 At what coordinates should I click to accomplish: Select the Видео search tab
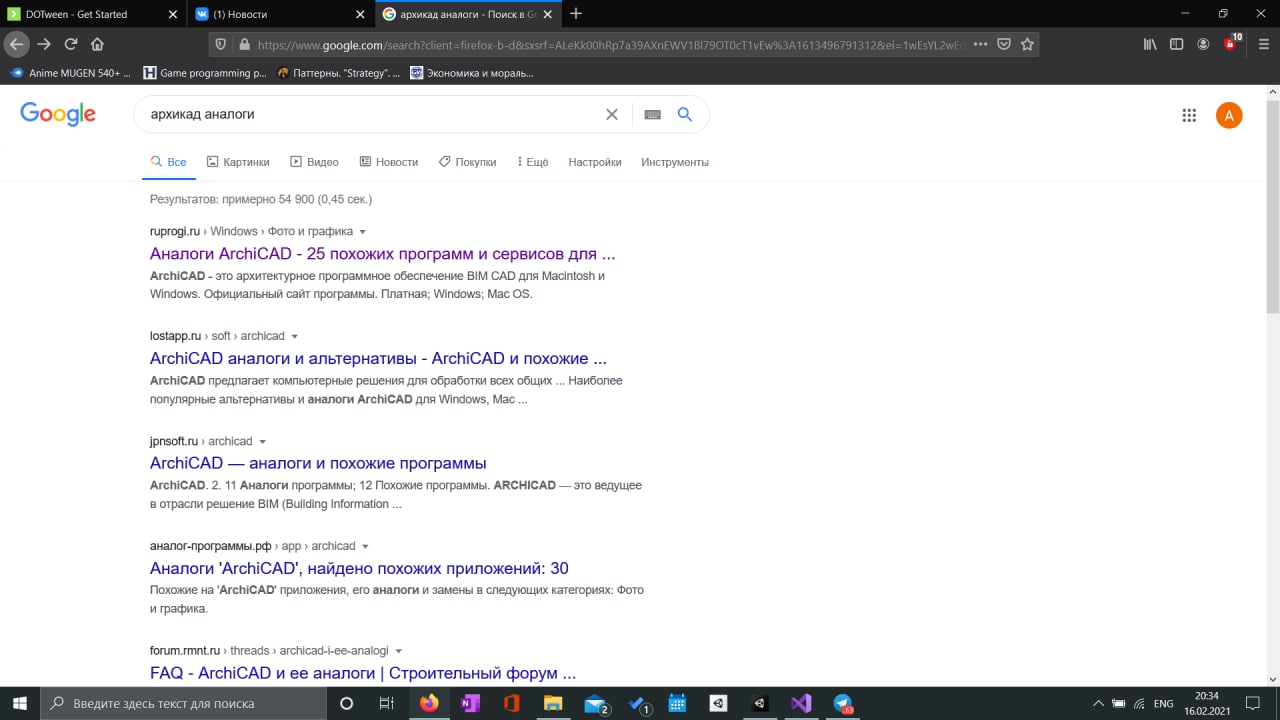click(x=314, y=162)
